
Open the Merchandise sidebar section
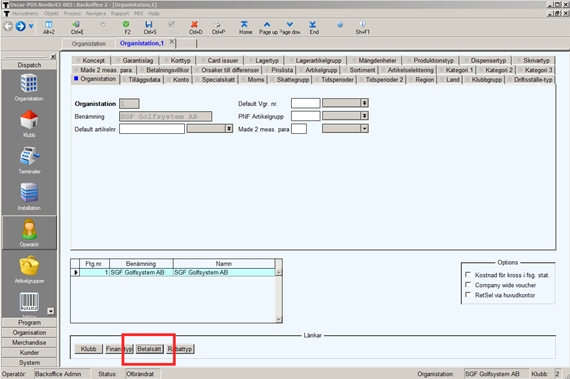(x=29, y=342)
